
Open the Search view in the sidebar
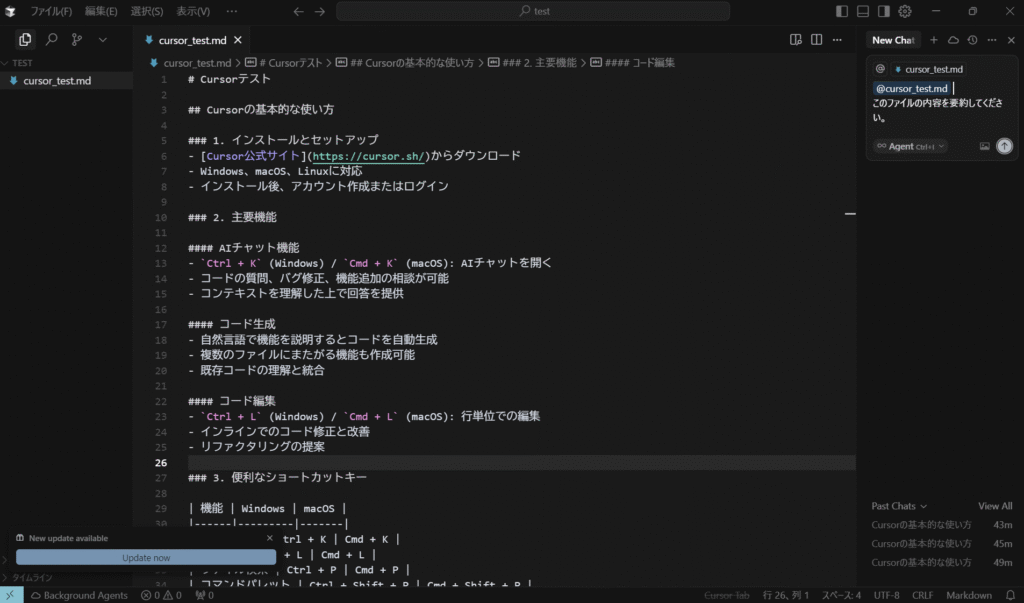pos(51,40)
